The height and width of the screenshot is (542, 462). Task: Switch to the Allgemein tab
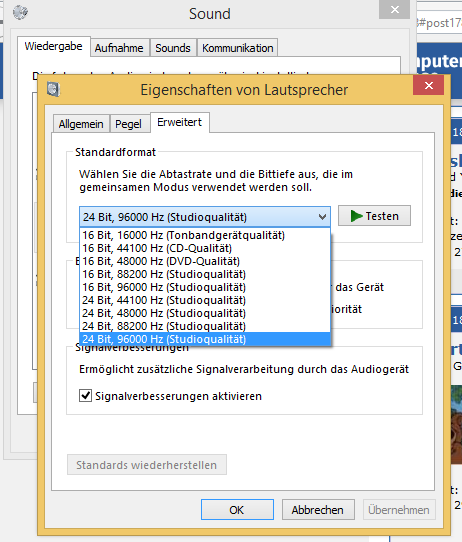tap(81, 124)
